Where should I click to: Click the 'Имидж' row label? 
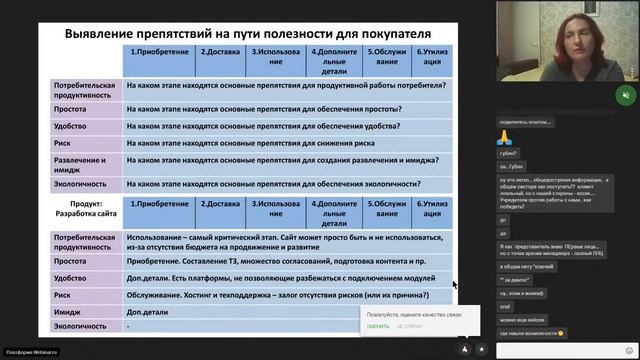point(86,312)
